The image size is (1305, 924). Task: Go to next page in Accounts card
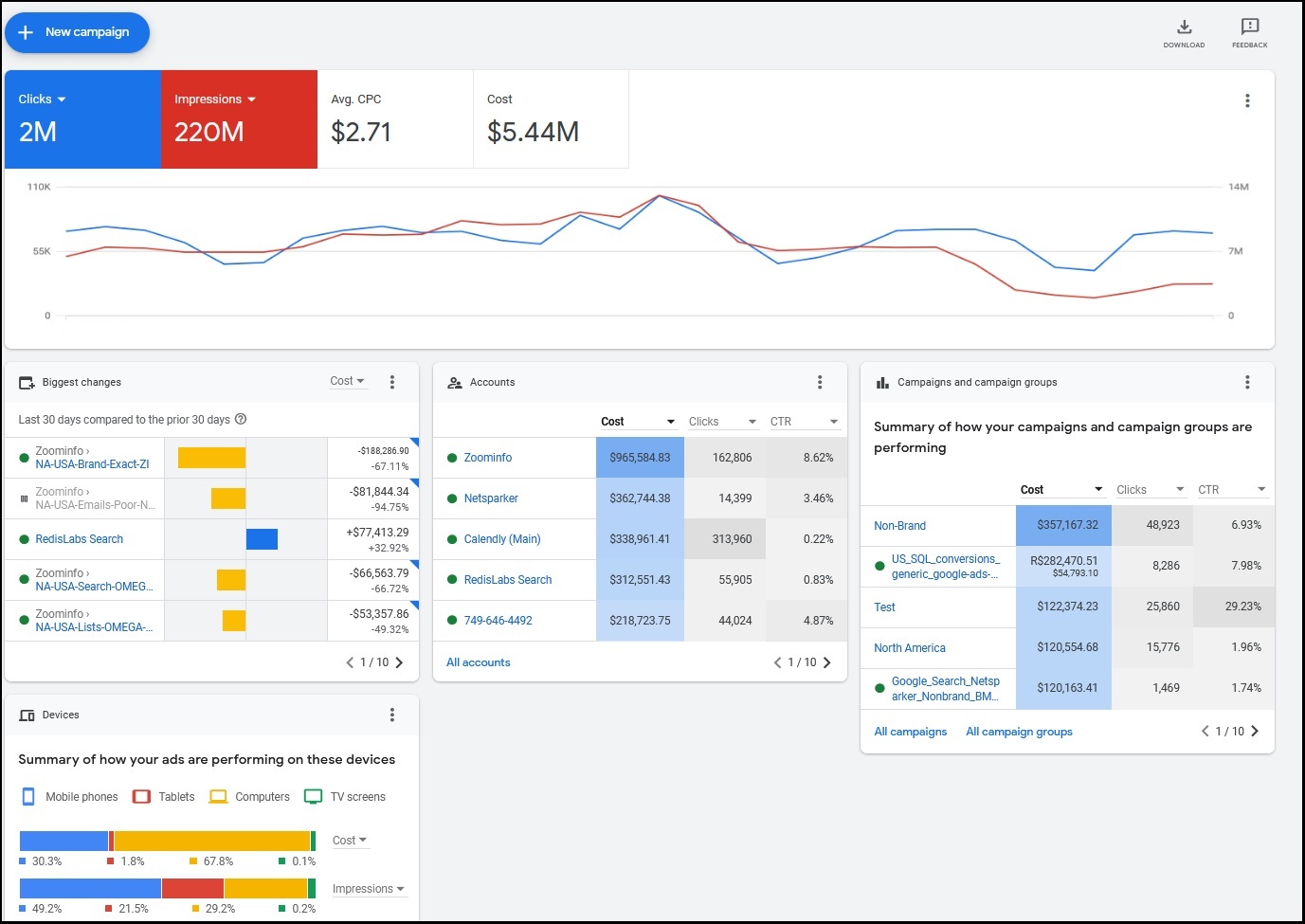[826, 662]
